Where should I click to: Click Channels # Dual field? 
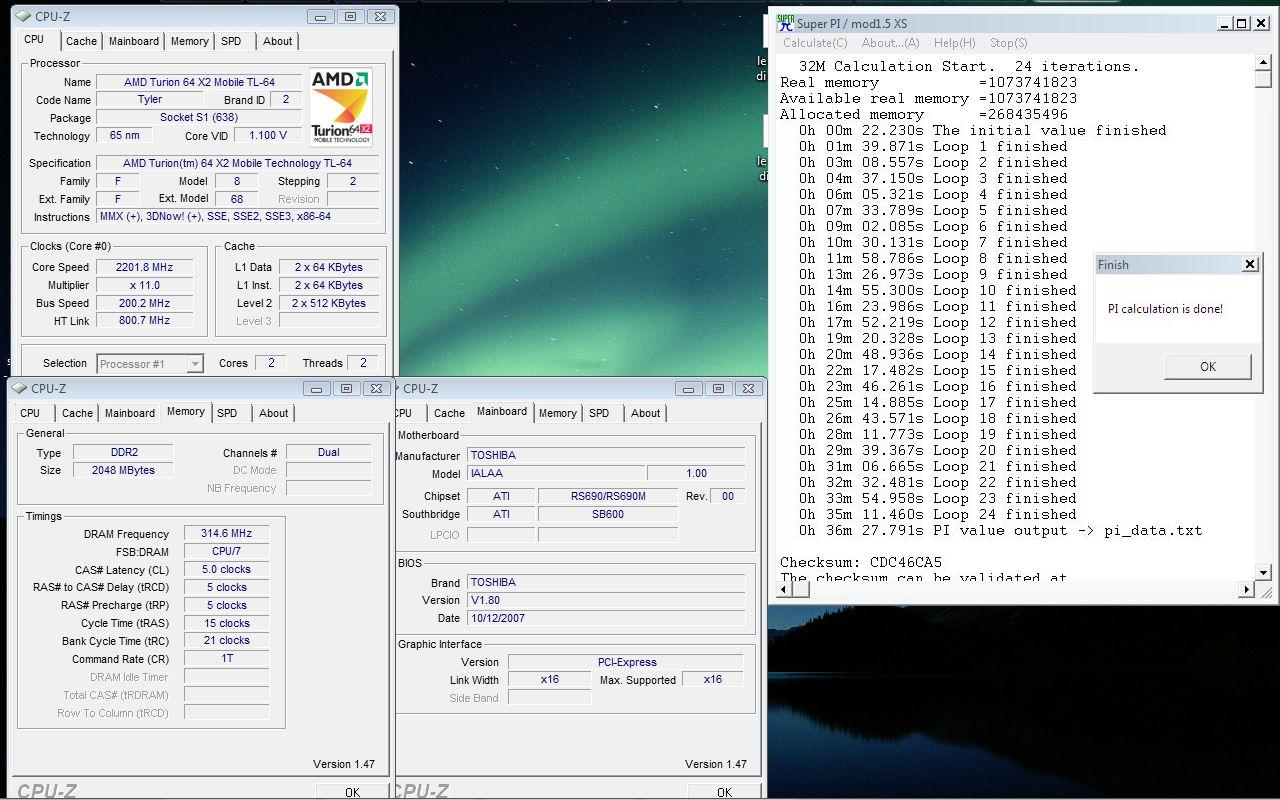[329, 453]
